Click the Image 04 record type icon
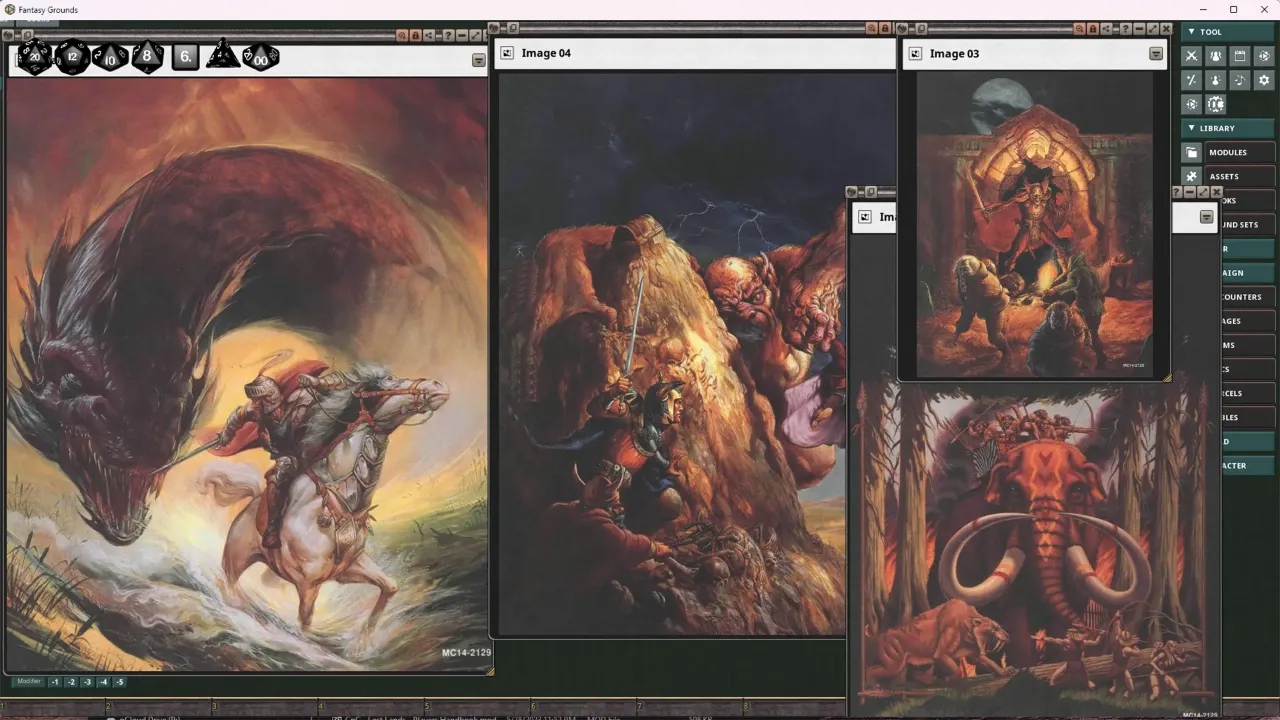 [507, 53]
